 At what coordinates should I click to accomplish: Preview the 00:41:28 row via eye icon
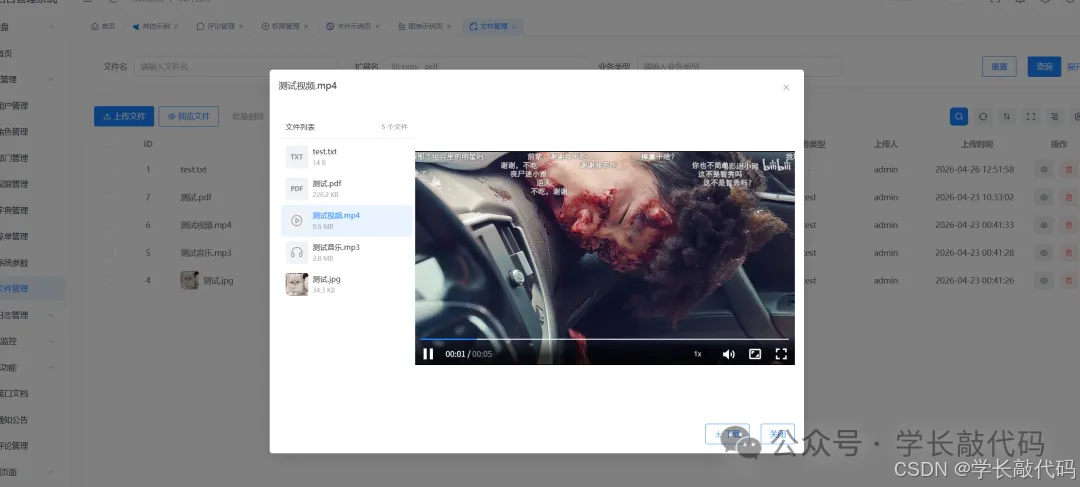[1043, 253]
